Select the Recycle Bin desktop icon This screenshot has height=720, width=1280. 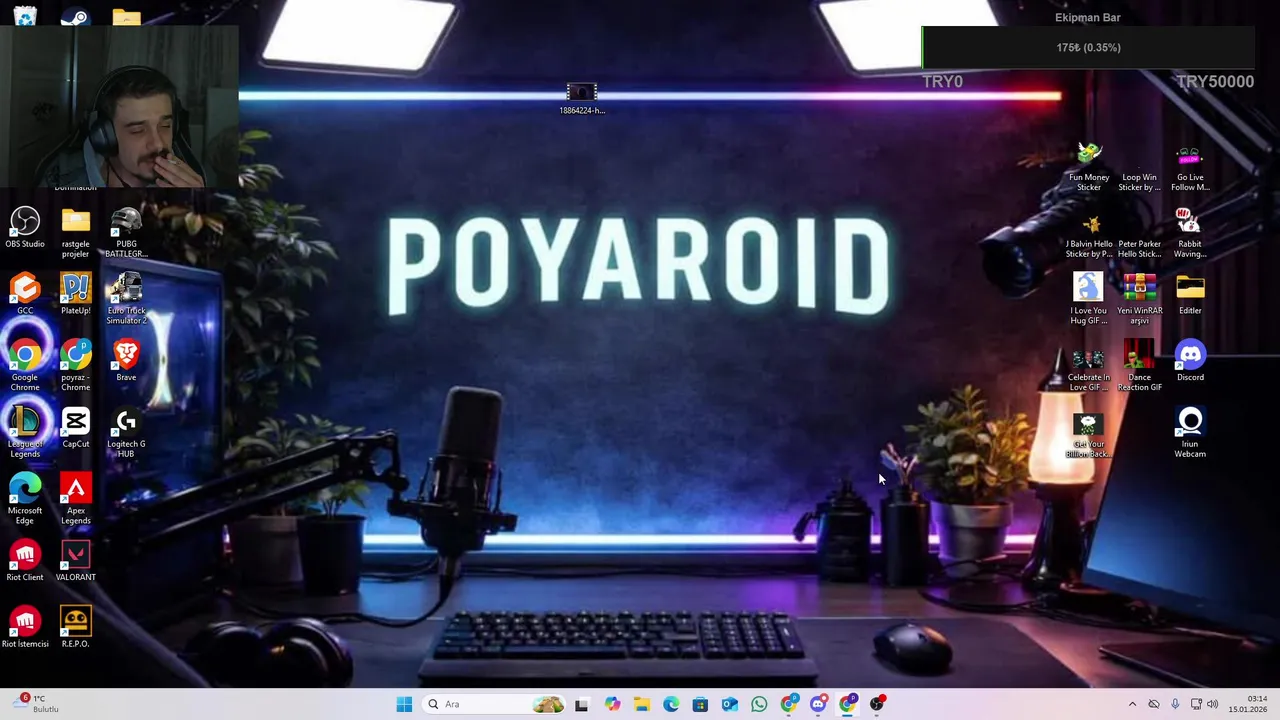[x=25, y=16]
